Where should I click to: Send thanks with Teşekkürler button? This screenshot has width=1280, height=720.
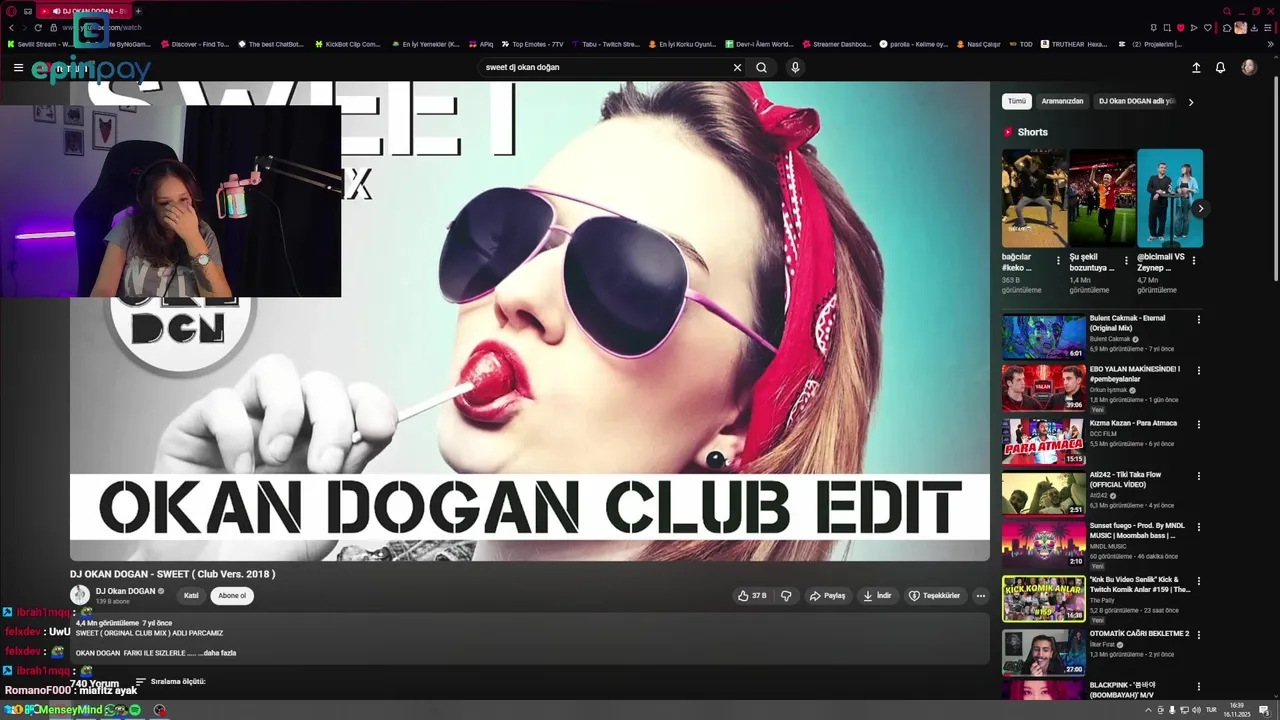(x=934, y=595)
